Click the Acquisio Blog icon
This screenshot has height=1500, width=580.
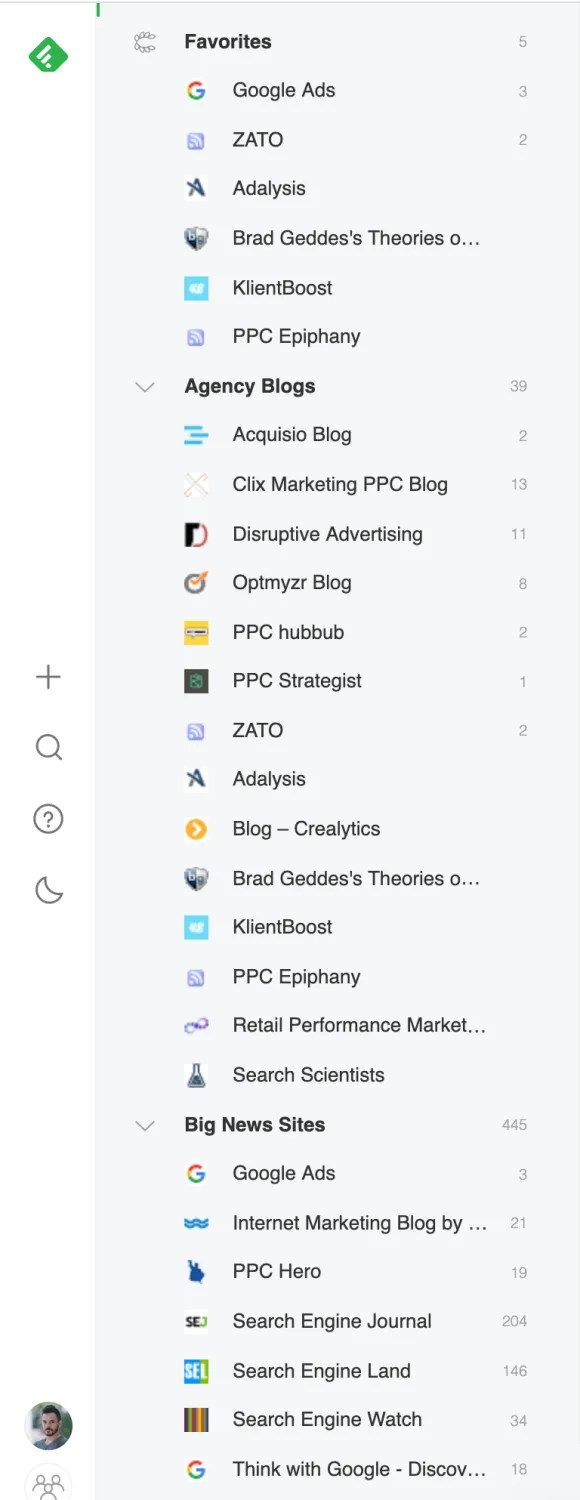point(196,435)
